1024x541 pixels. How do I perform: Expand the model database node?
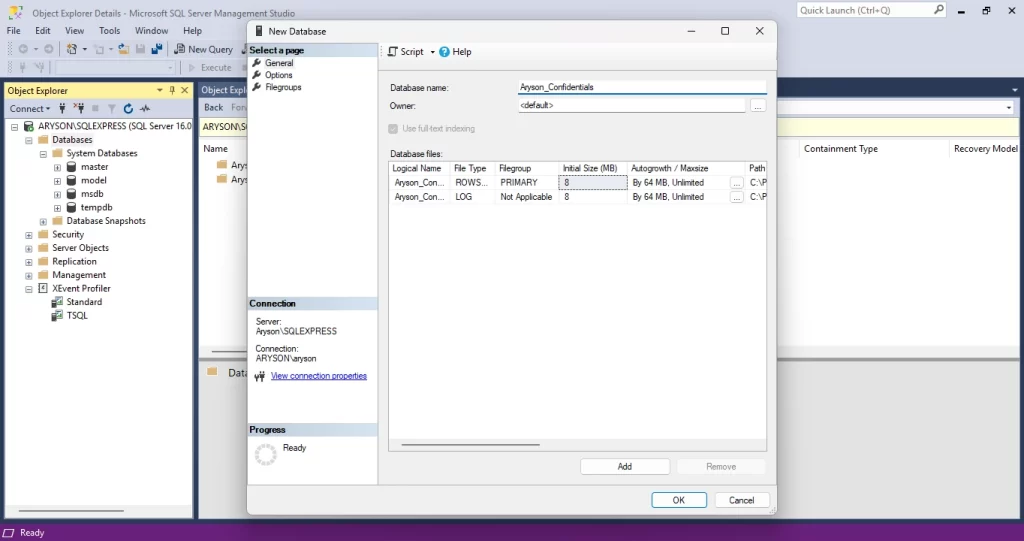click(x=57, y=181)
